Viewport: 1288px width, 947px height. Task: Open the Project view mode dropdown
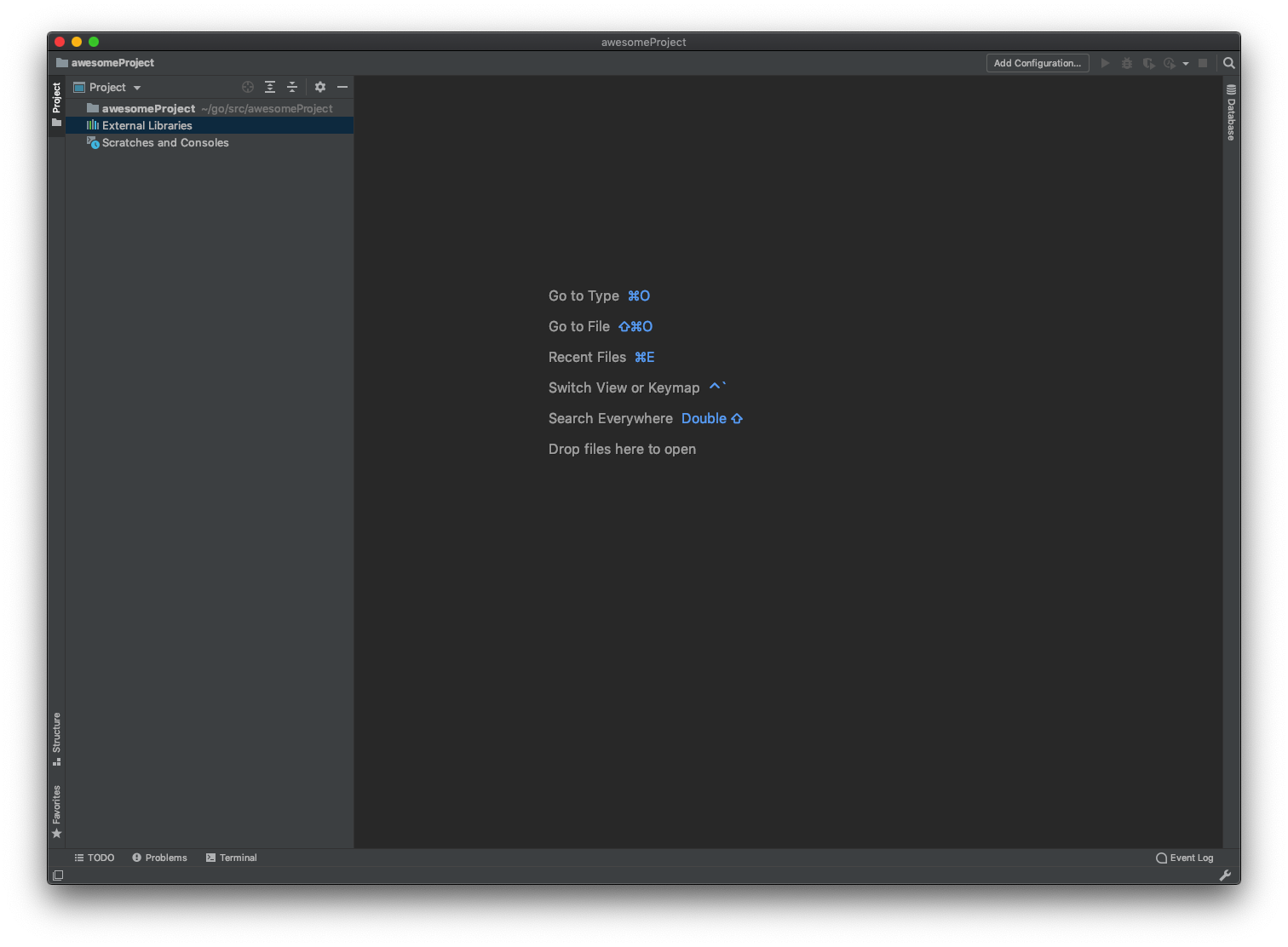pos(107,87)
